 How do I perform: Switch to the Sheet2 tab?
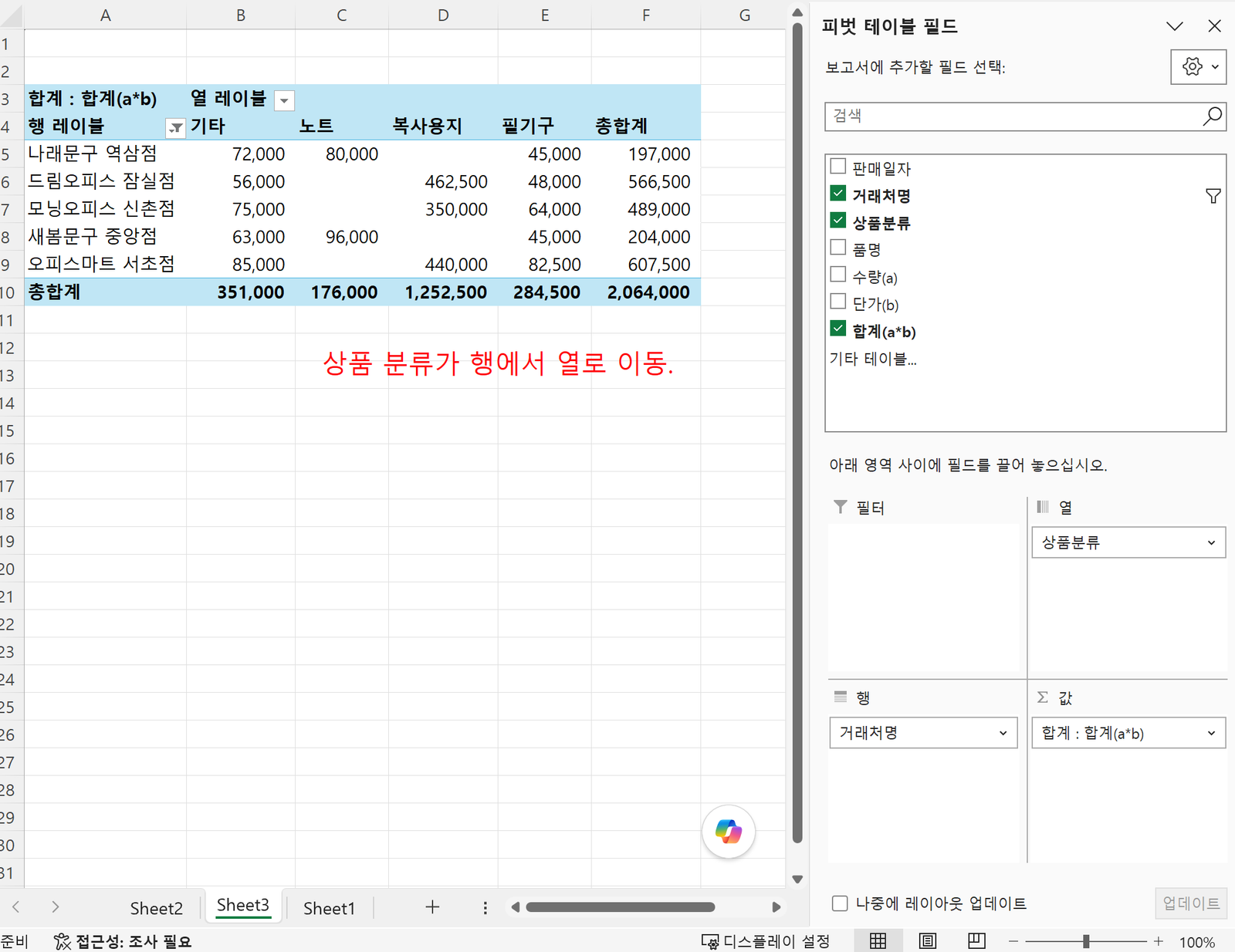[157, 908]
